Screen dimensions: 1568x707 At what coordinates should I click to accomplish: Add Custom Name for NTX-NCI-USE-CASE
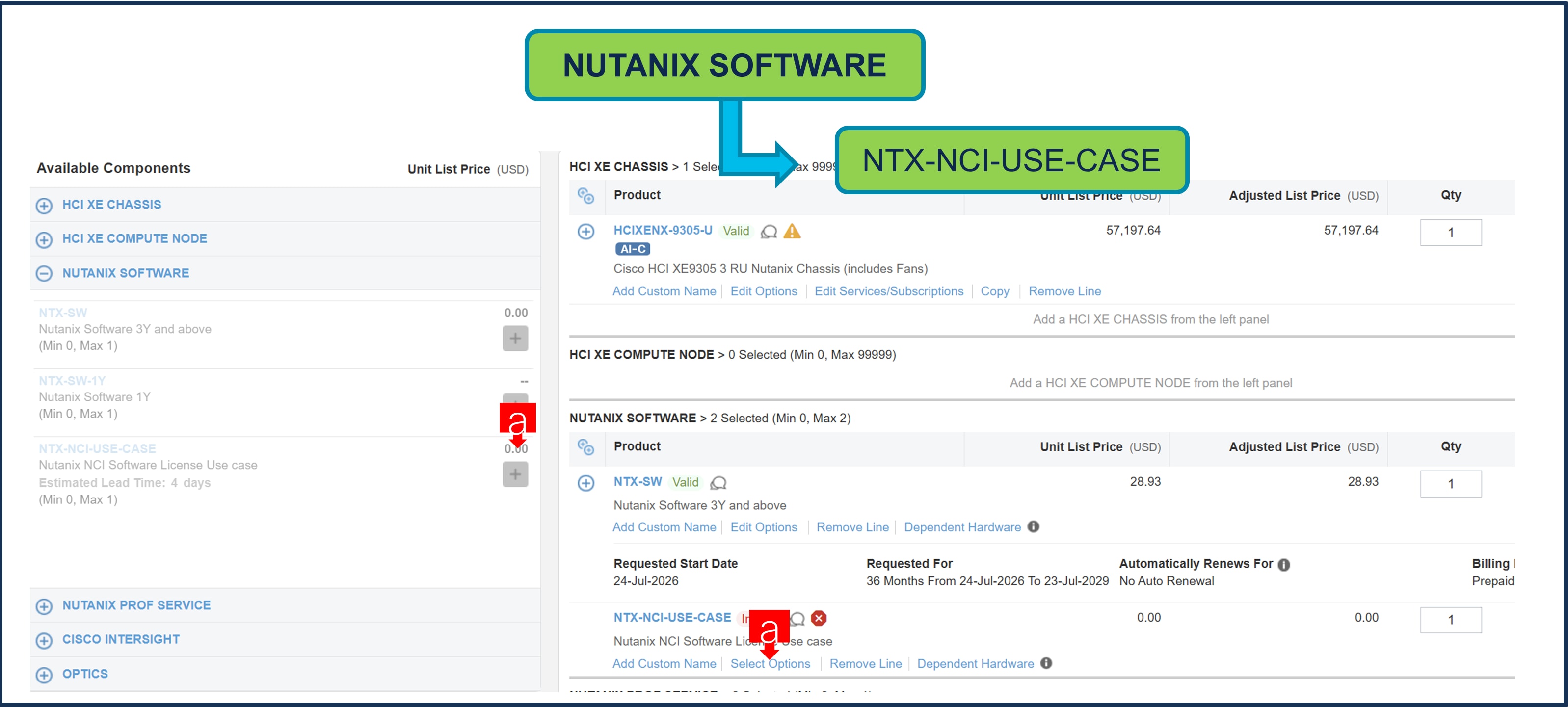(664, 663)
